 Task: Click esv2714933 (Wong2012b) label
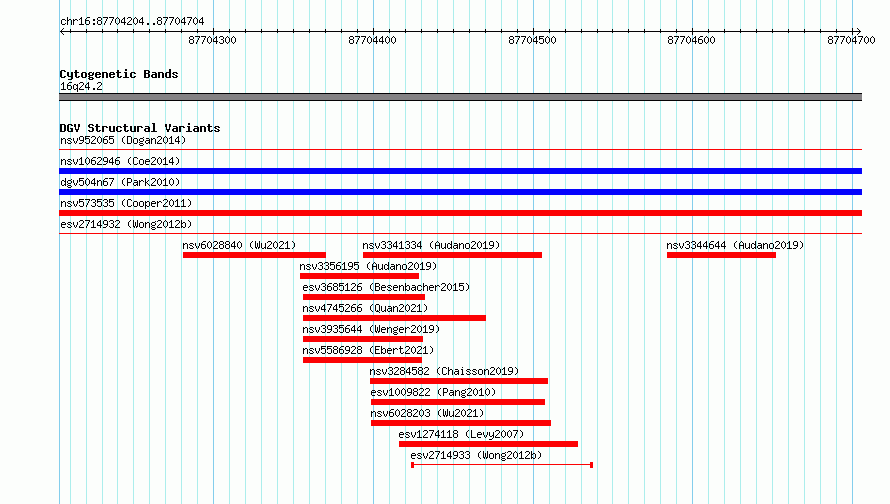(x=476, y=455)
